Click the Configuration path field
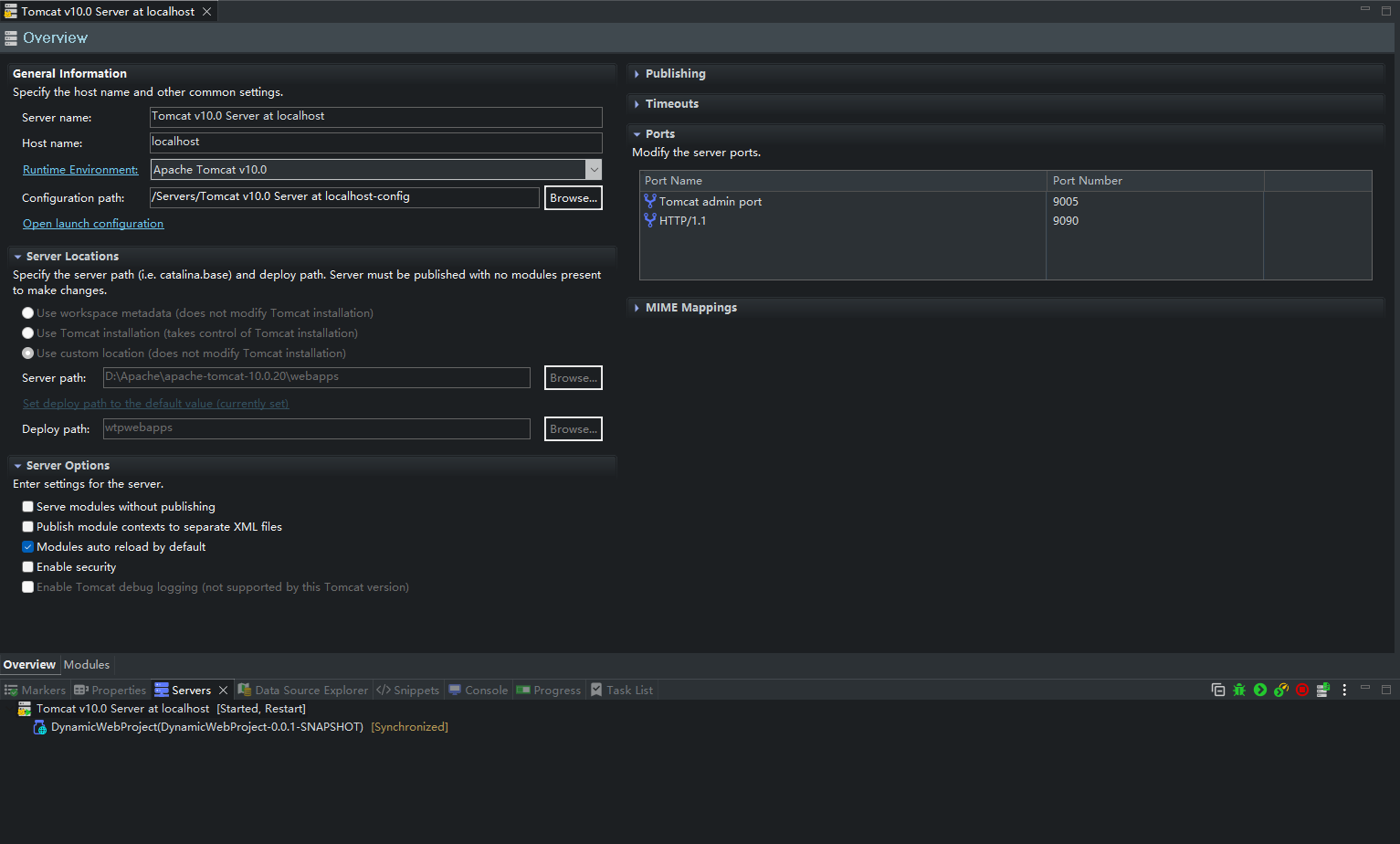Viewport: 1400px width, 844px height. point(344,197)
